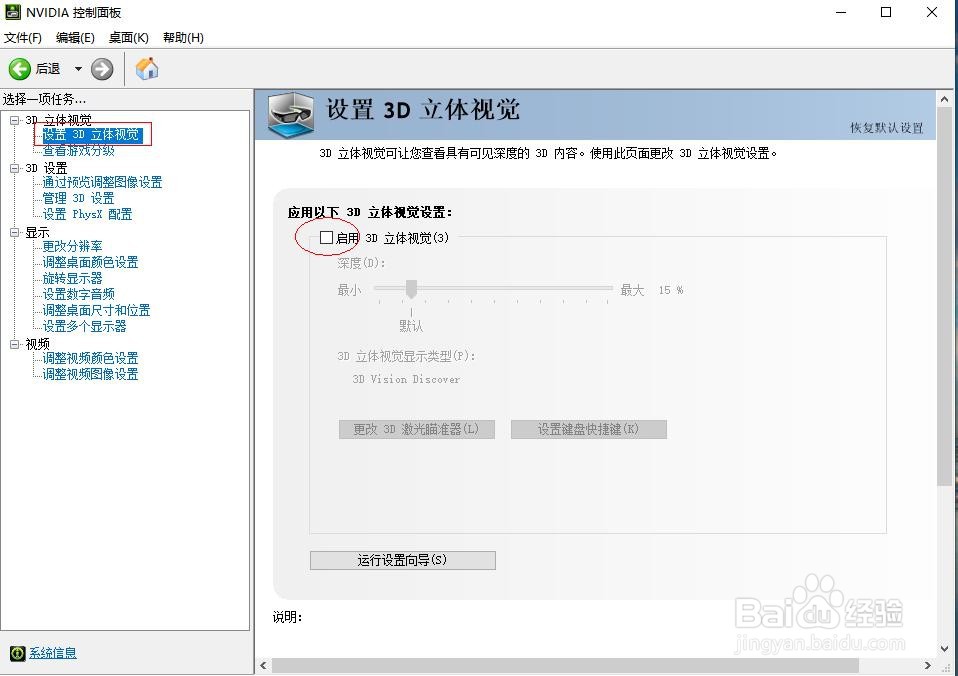Click the vertical scrollbar down arrow
Image resolution: width=958 pixels, height=676 pixels.
(x=945, y=648)
